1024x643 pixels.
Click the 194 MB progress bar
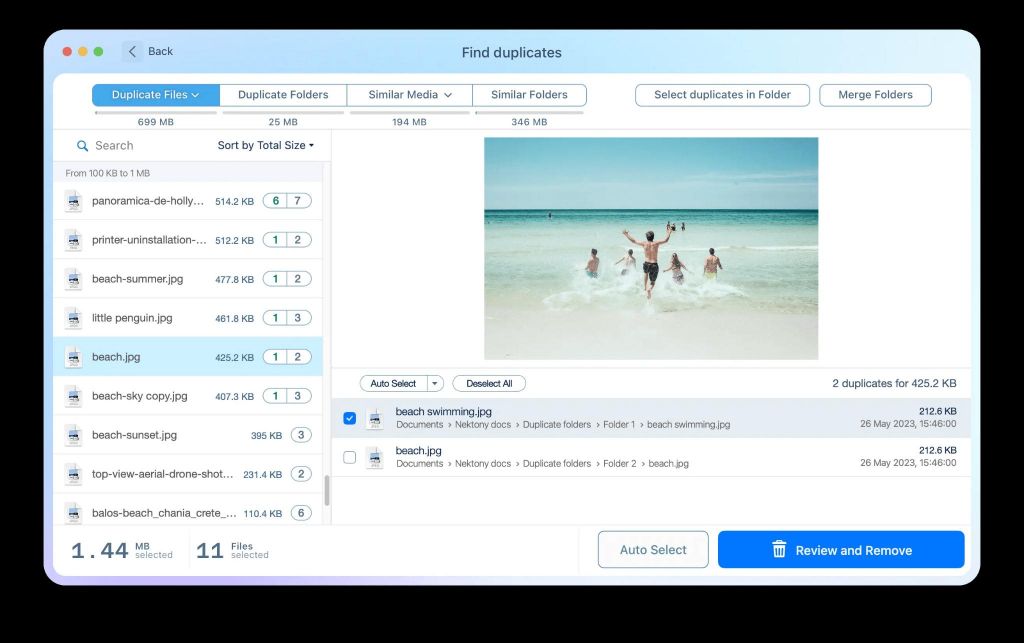point(409,113)
